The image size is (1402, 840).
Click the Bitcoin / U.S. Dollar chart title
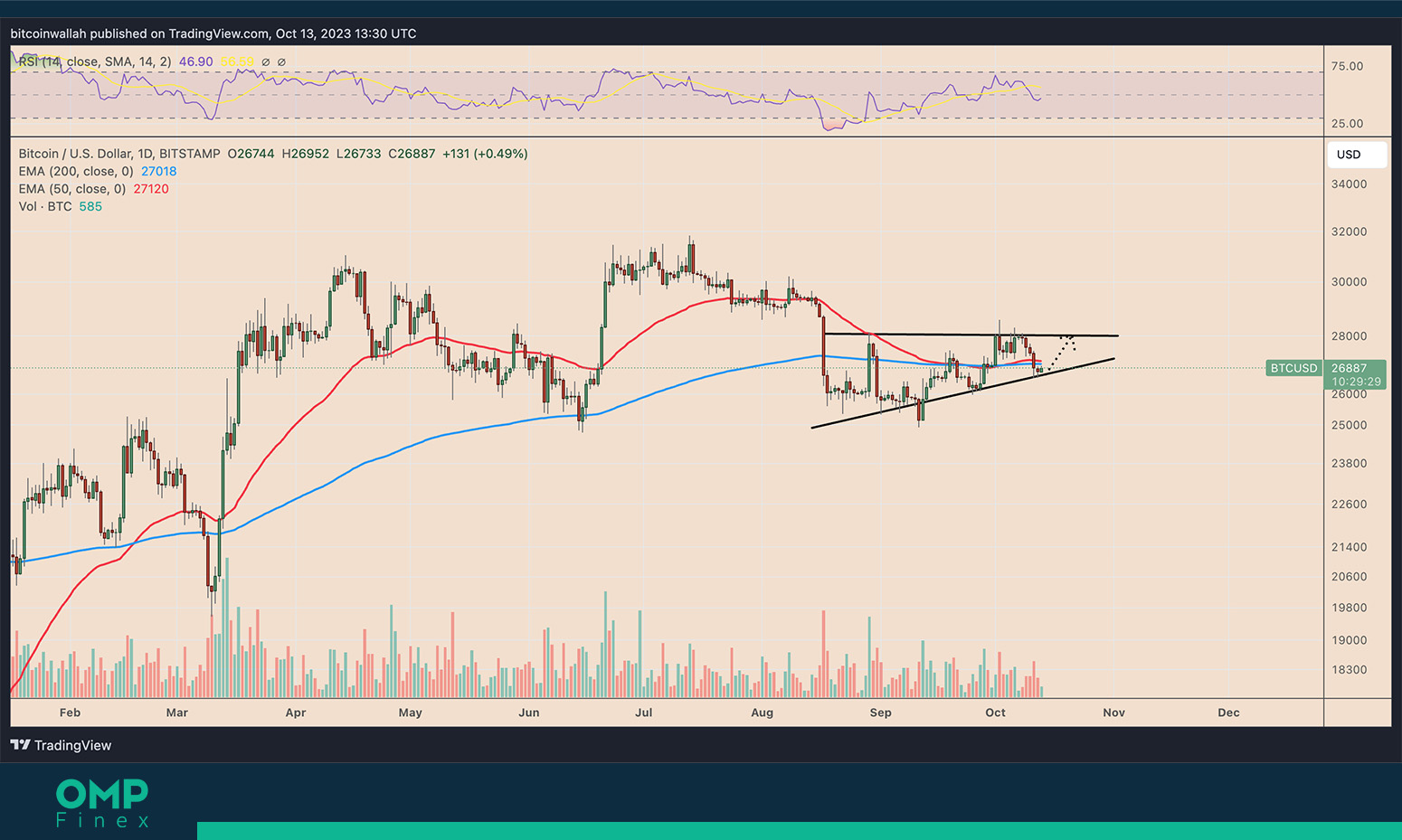(119, 154)
